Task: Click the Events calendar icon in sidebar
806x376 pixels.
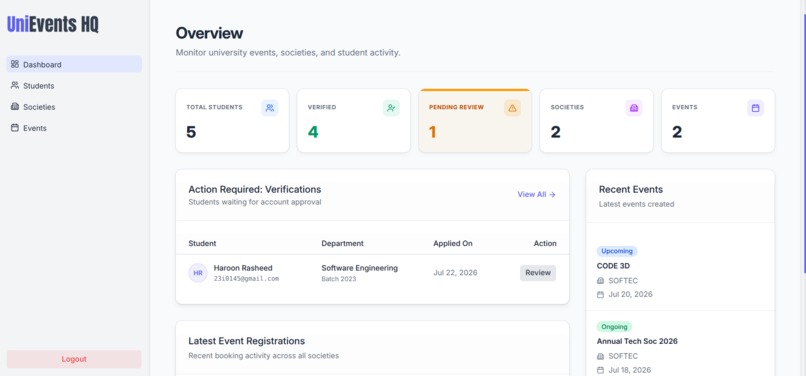Action: pos(14,128)
